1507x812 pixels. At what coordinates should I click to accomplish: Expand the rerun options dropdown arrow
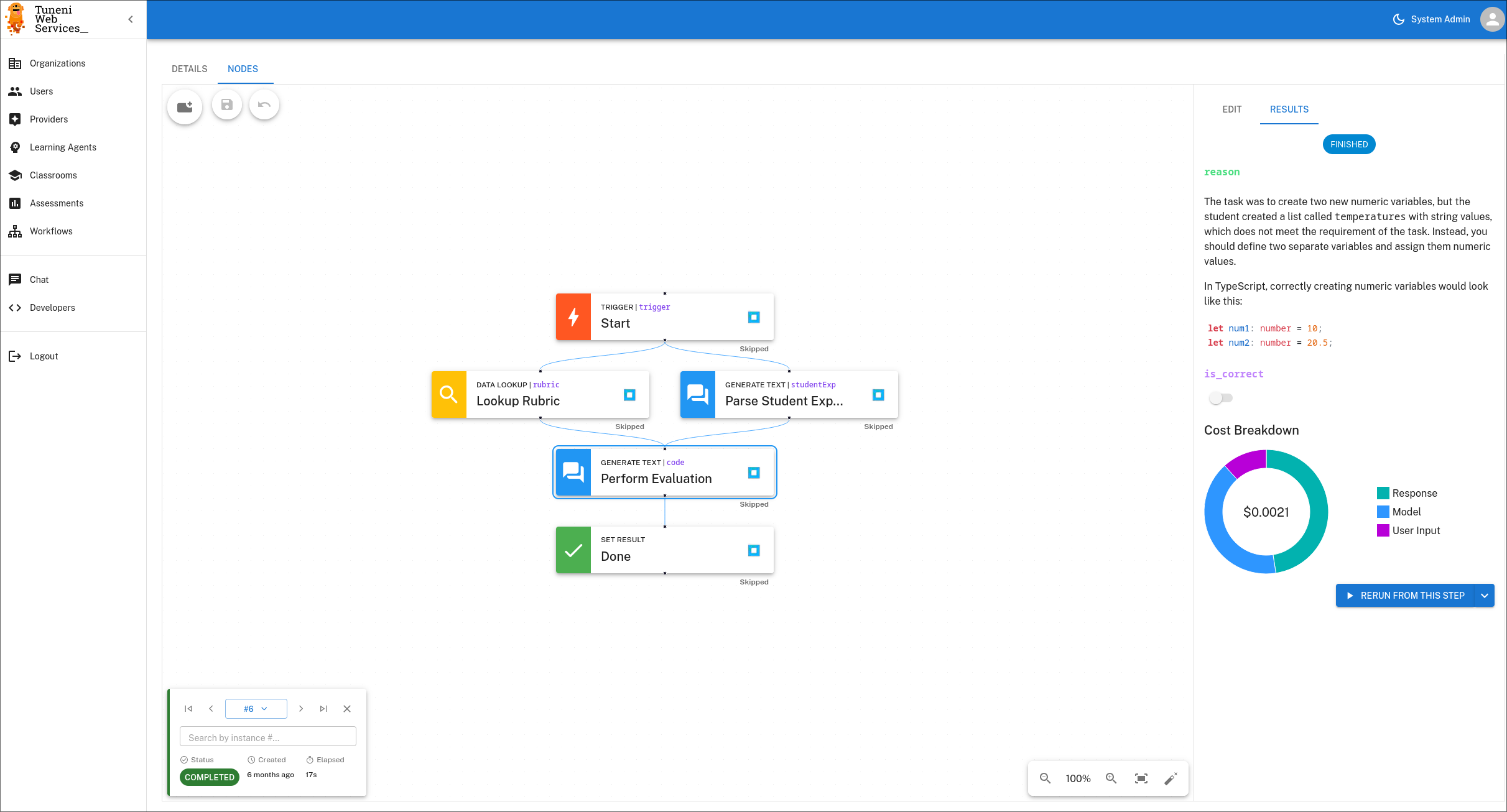[1485, 596]
